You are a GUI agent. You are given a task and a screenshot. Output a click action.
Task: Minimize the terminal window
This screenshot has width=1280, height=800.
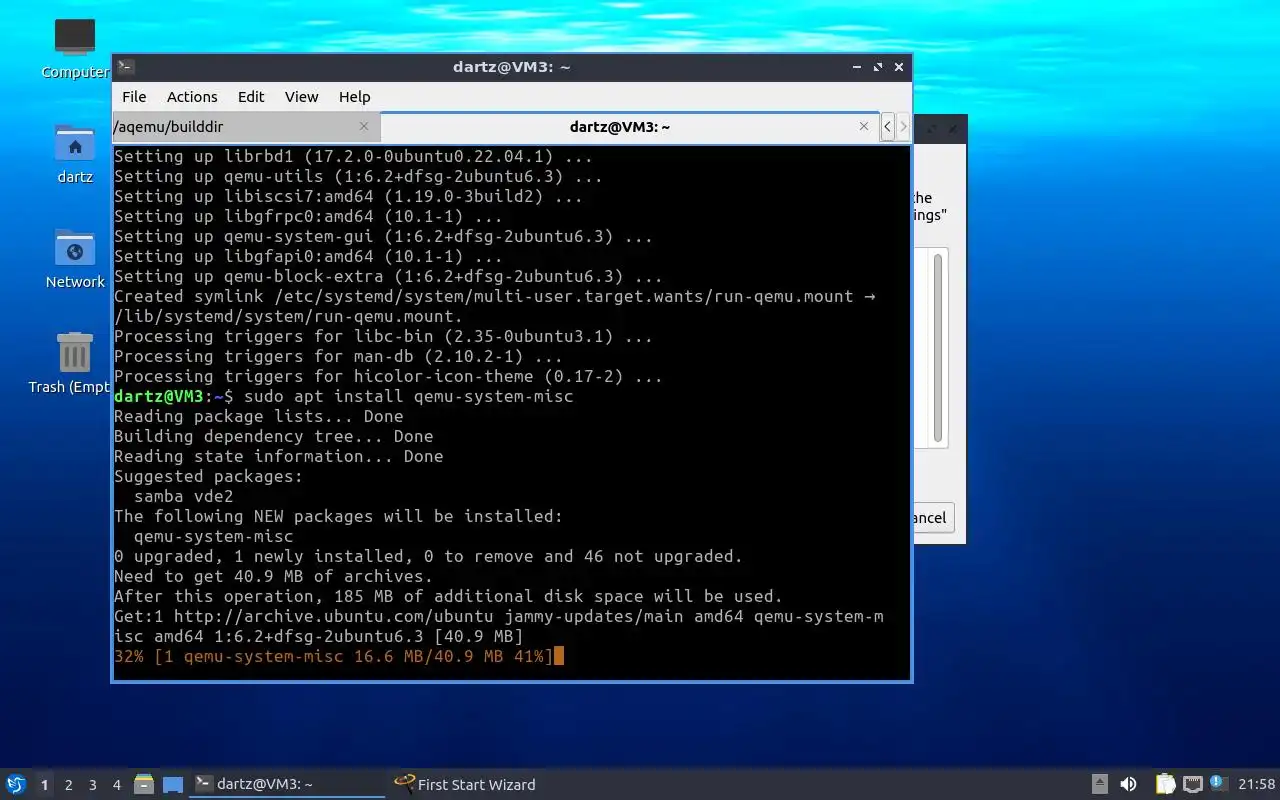[856, 67]
